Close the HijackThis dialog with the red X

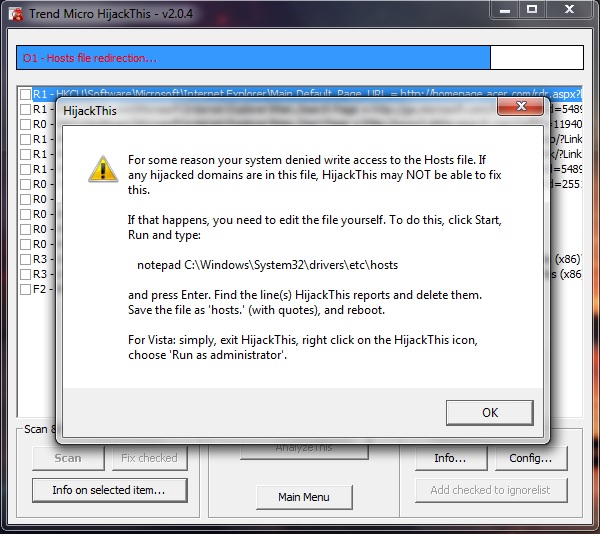(520, 106)
